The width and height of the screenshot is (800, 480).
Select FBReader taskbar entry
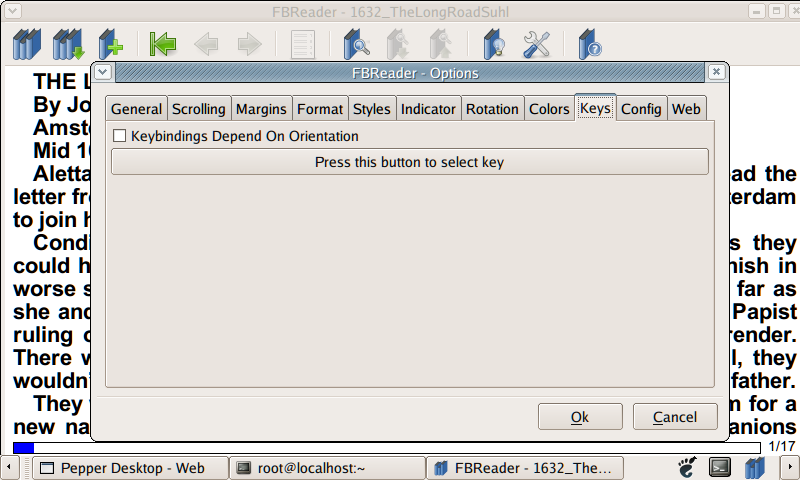click(524, 468)
